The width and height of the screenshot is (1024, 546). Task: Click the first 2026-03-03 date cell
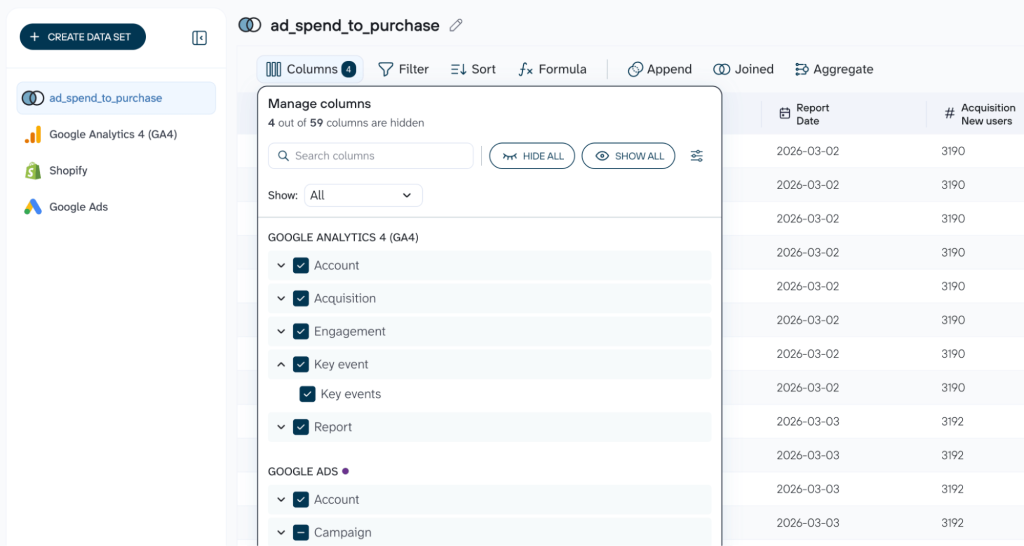point(808,421)
